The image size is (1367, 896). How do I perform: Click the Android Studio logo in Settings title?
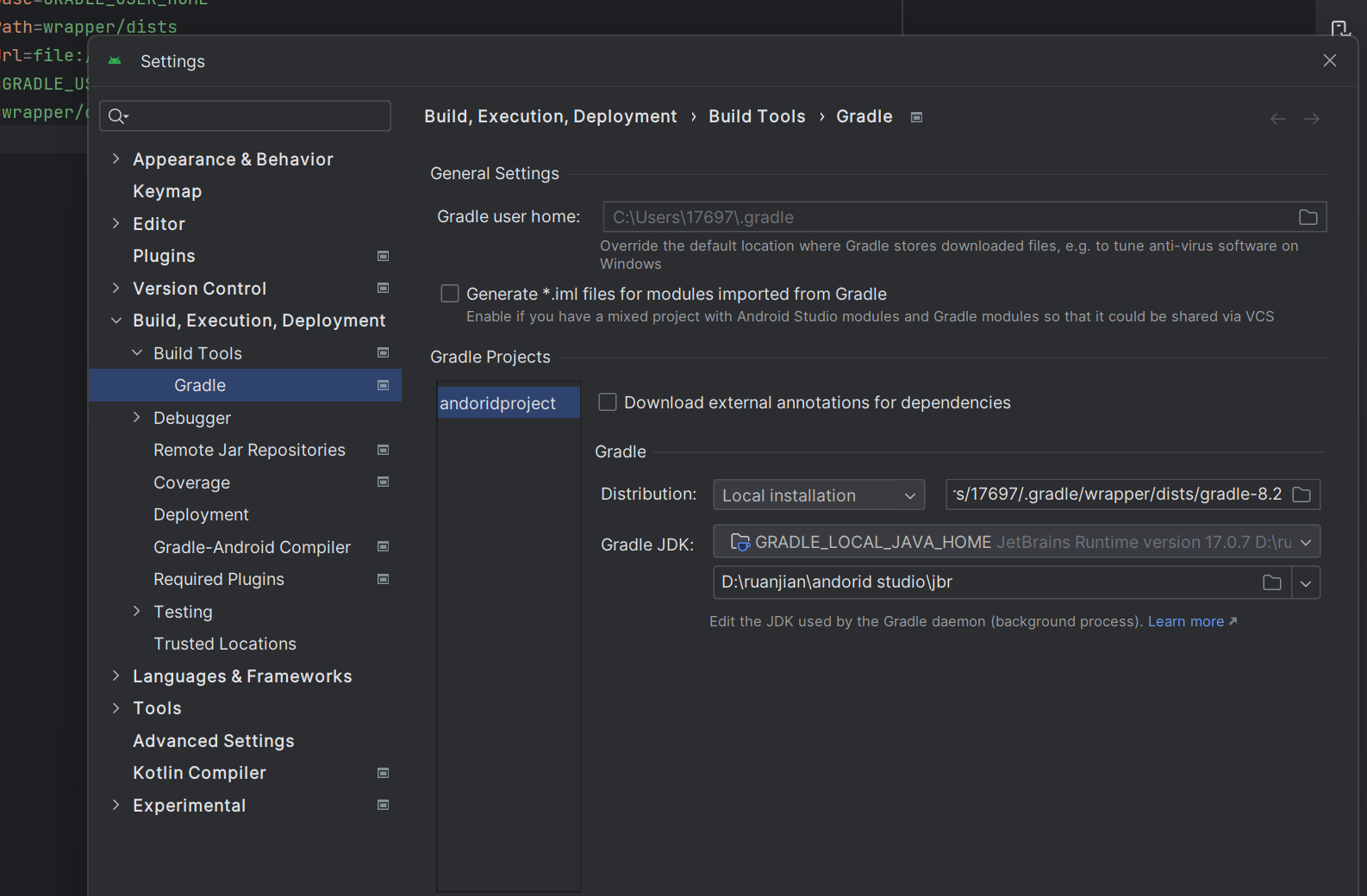click(115, 61)
